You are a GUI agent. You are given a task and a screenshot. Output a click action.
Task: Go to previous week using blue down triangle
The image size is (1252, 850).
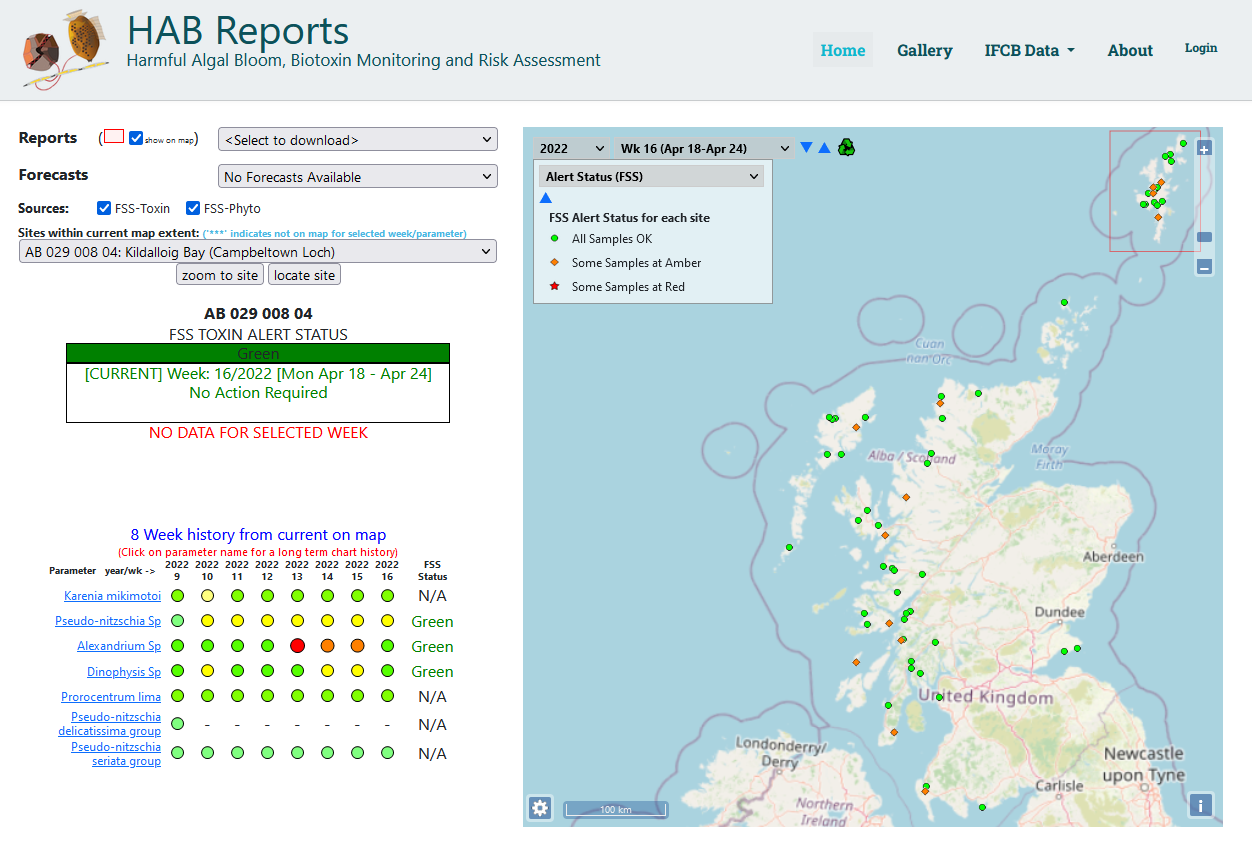click(x=806, y=146)
